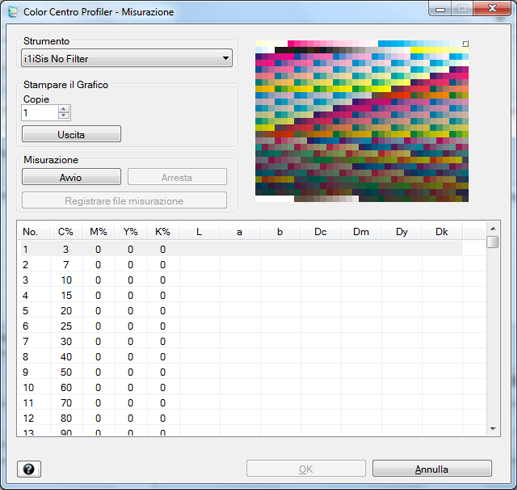Click the OK button
The height and width of the screenshot is (490, 517).
[x=306, y=469]
